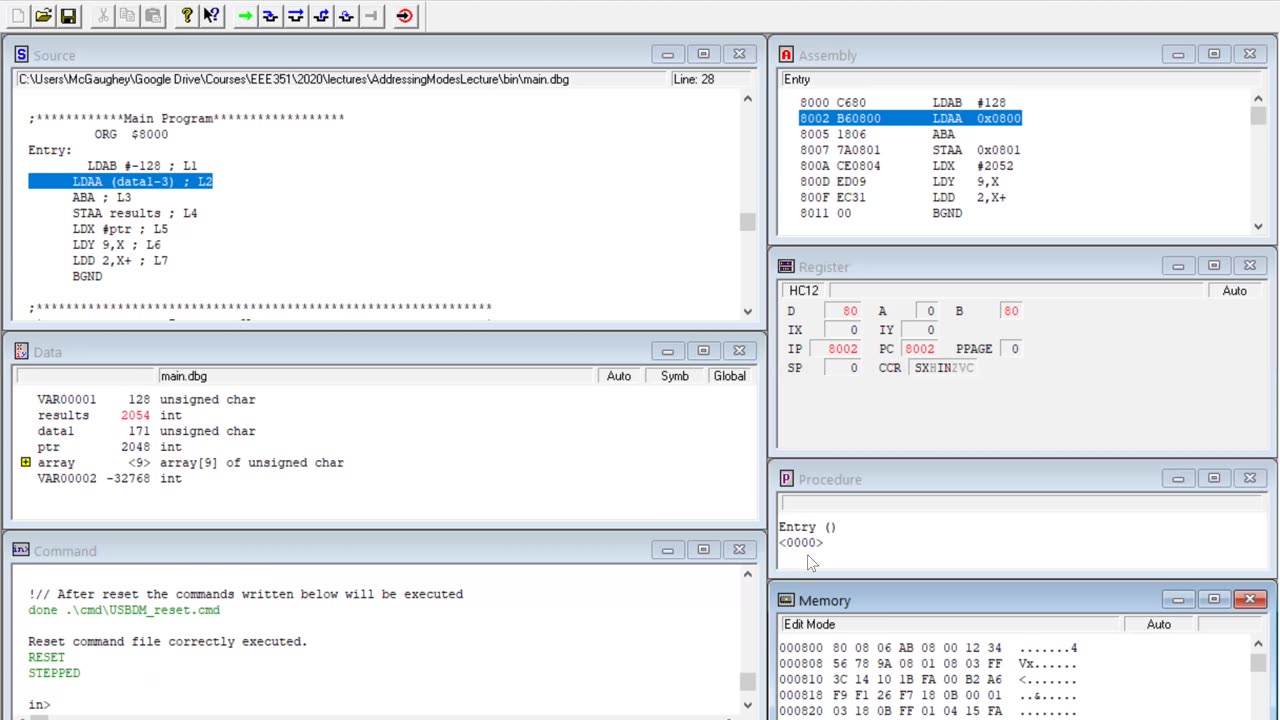
Task: Edit the A register value field
Action: 925,311
